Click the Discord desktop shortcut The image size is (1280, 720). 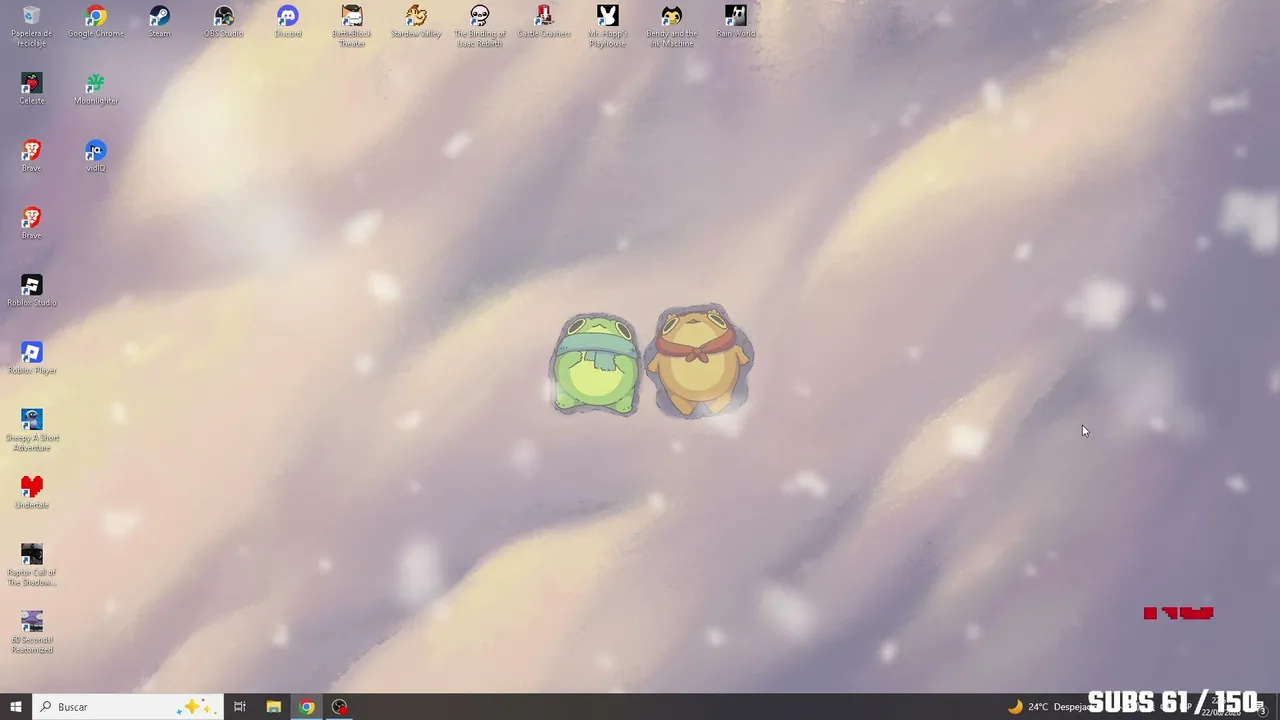pos(288,22)
